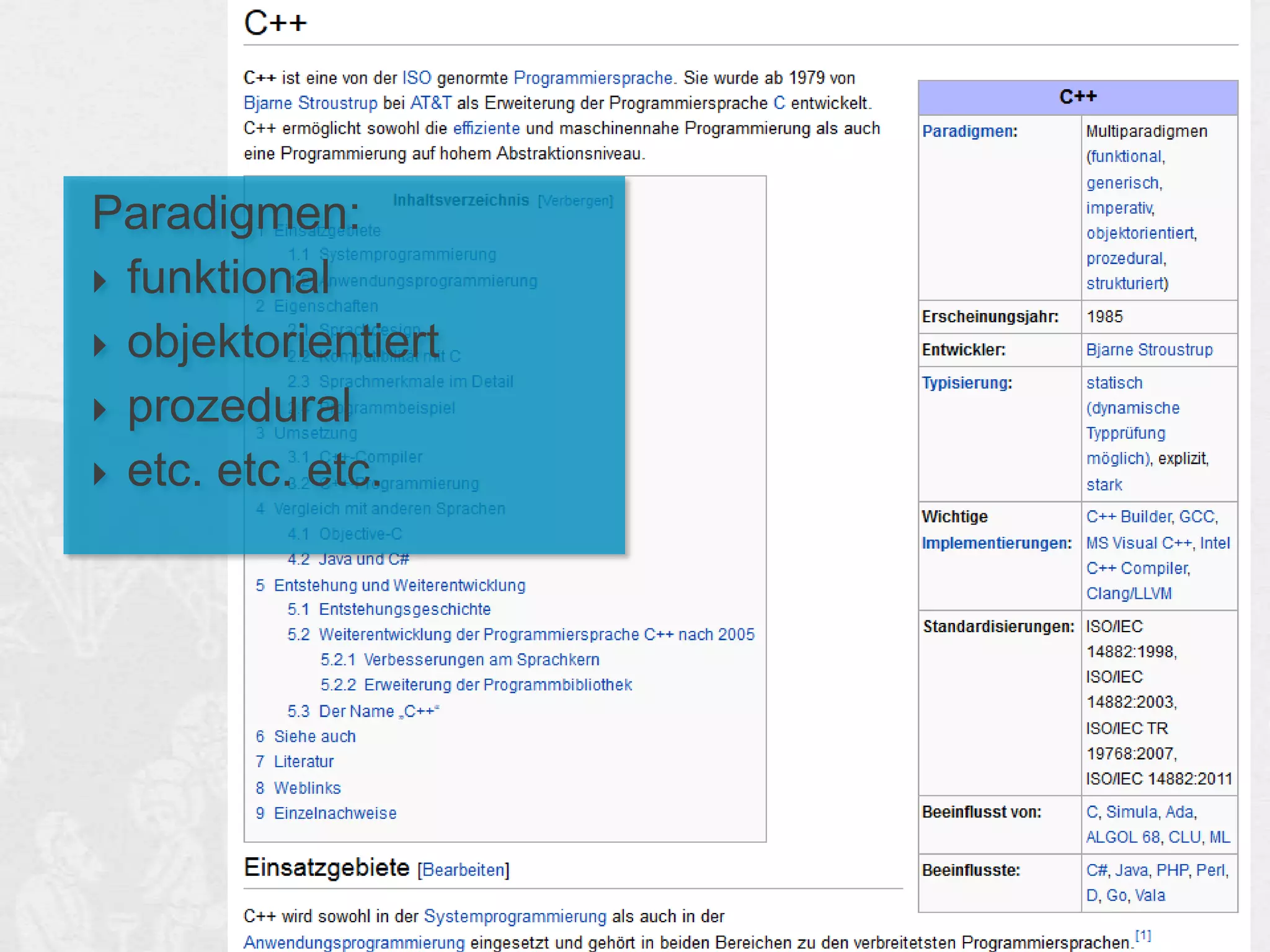Select the 1985 Erscheinungsjahr value
The width and height of the screenshot is (1270, 952).
(1104, 317)
